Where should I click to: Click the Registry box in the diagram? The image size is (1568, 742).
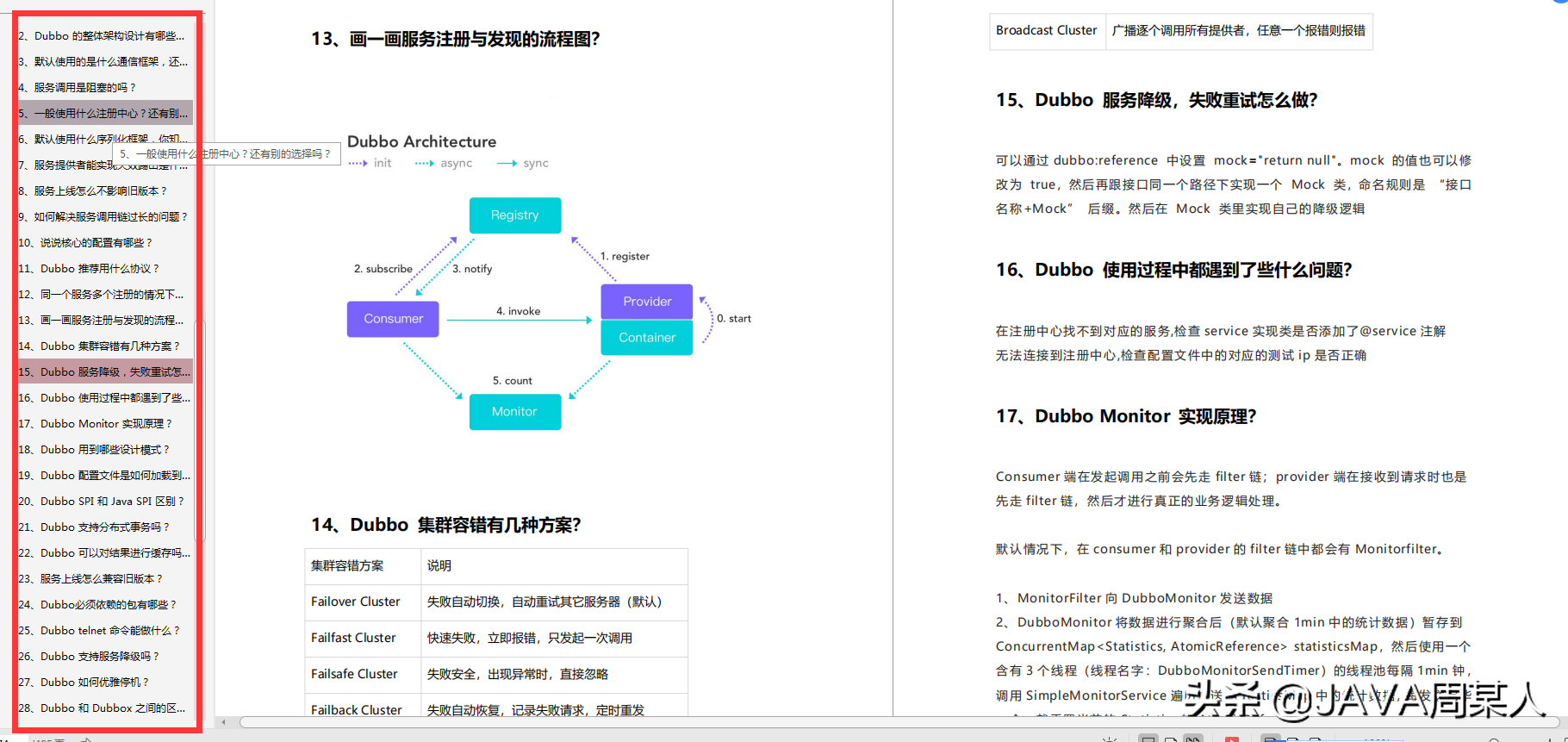point(515,215)
